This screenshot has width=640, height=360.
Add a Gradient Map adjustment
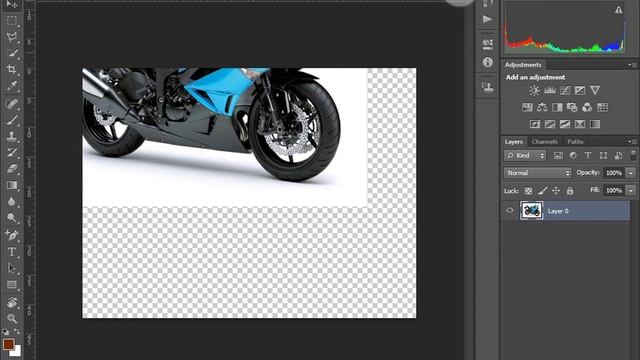pyautogui.click(x=595, y=124)
